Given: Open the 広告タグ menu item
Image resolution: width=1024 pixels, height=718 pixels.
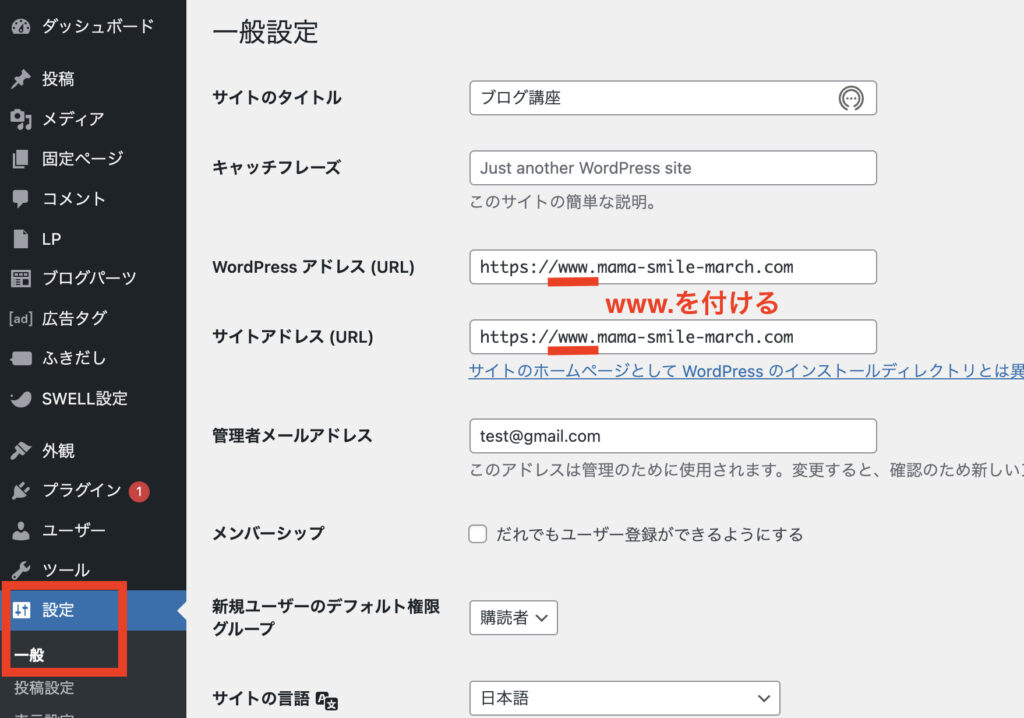Looking at the screenshot, I should click(x=74, y=319).
